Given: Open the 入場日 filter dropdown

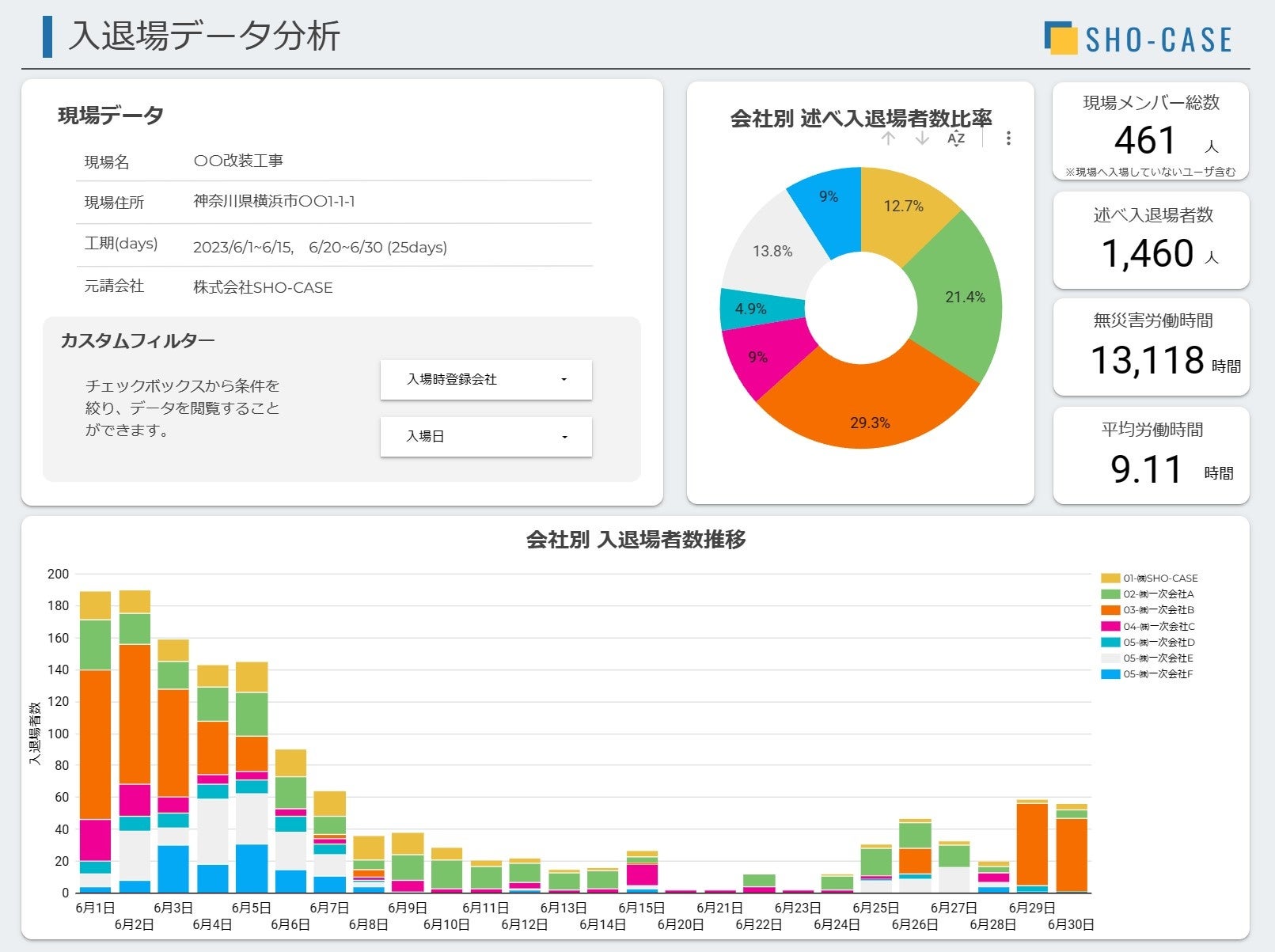Looking at the screenshot, I should (486, 437).
